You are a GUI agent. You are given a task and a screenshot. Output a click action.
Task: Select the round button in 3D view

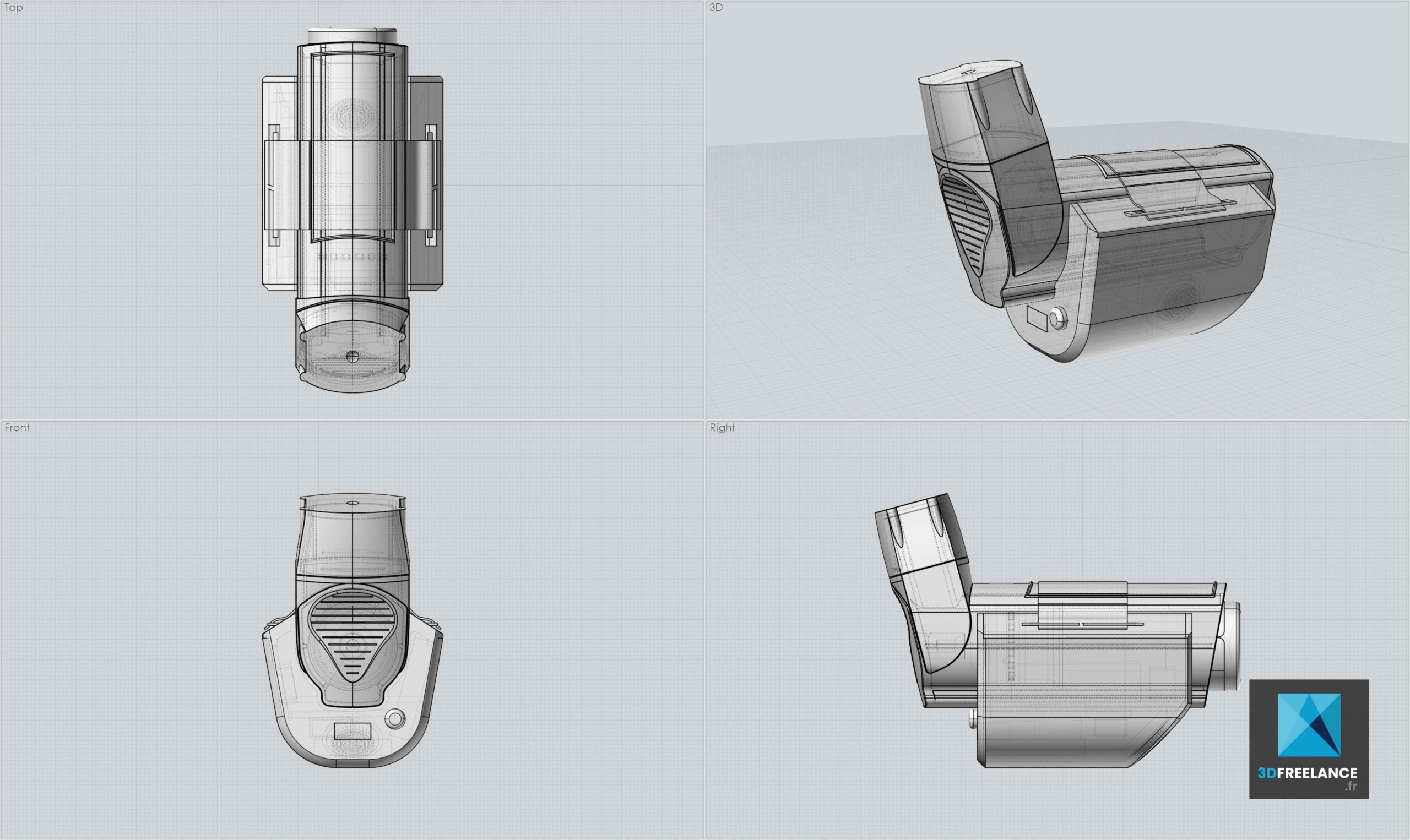1058,320
